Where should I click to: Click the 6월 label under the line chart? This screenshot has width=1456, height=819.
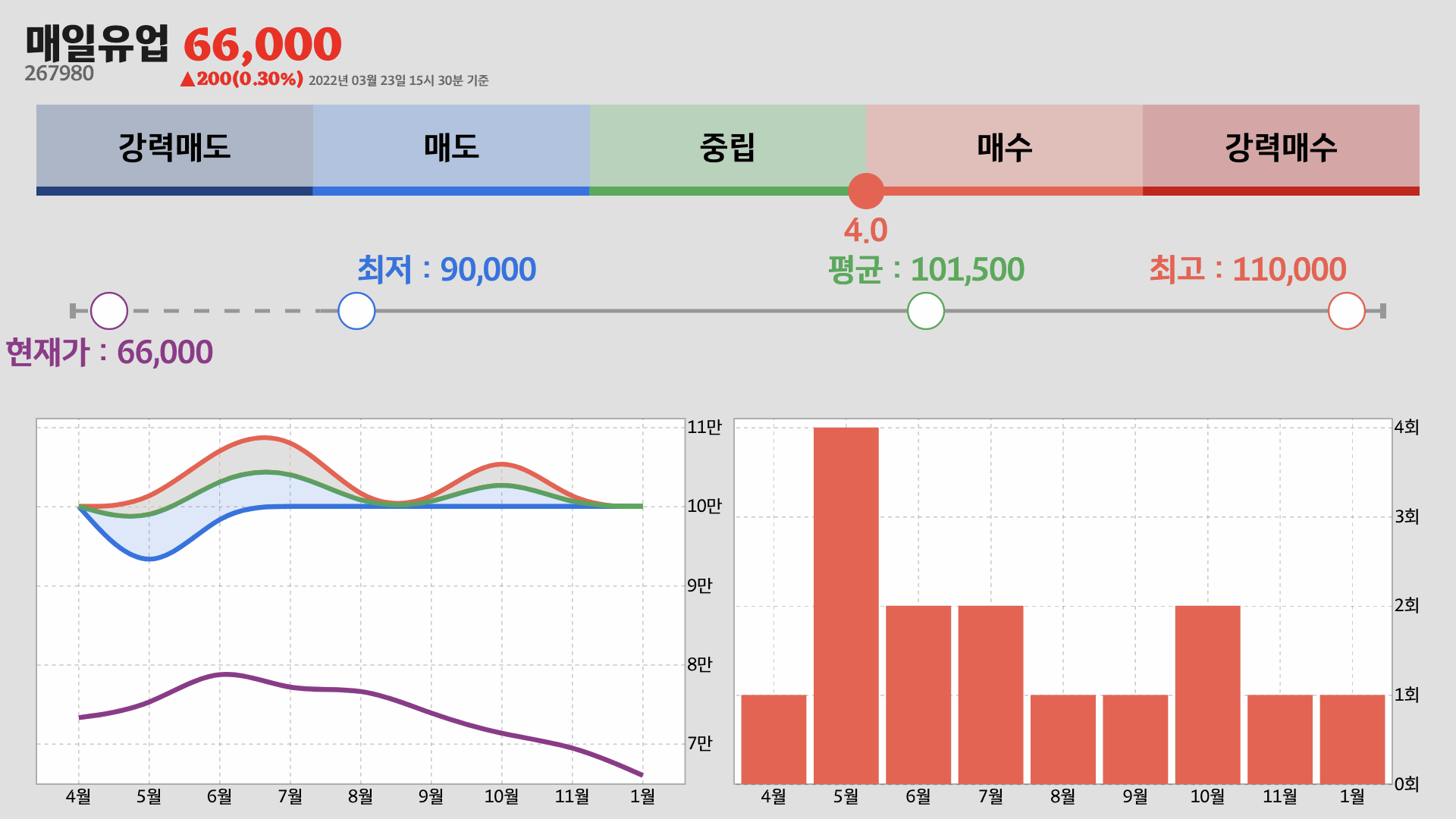tap(220, 797)
